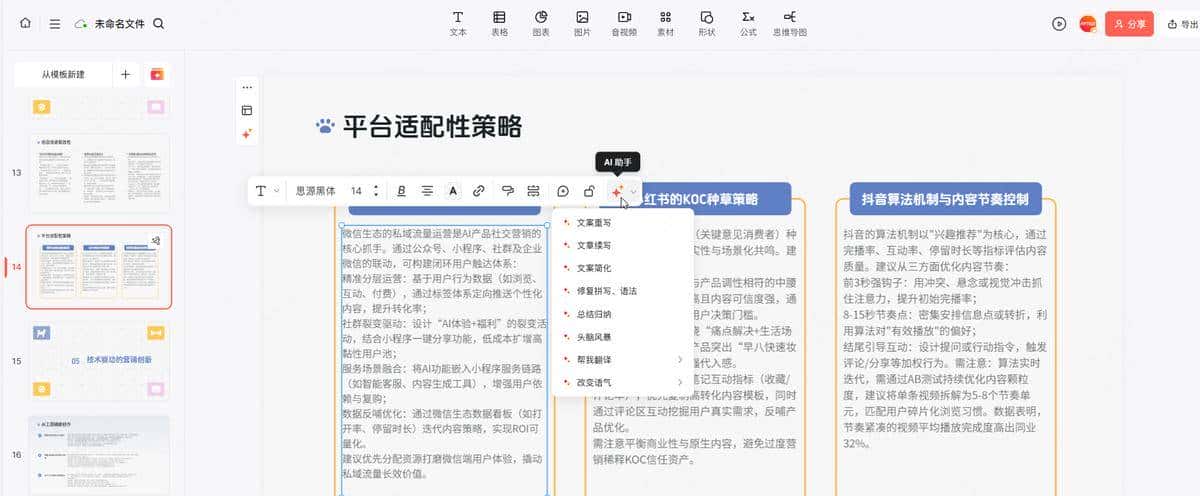This screenshot has height=496, width=1200.
Task: Insert a 图表 chart
Action: [541, 23]
